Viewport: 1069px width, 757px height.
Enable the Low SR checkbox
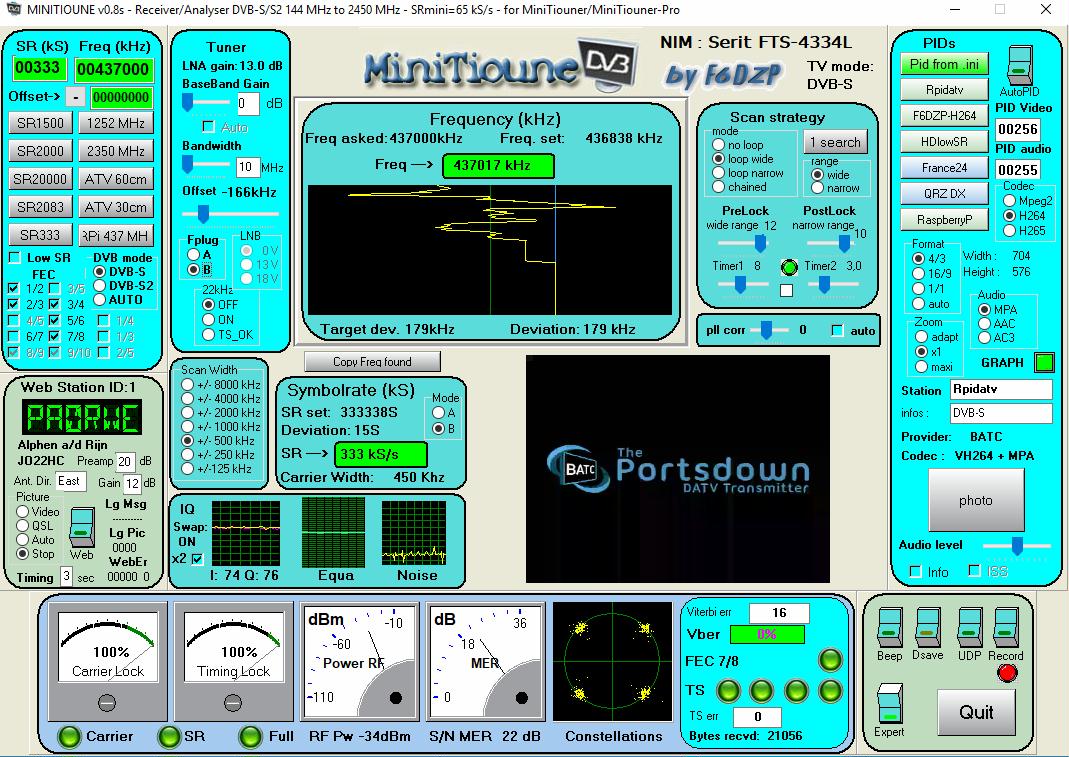click(x=14, y=258)
